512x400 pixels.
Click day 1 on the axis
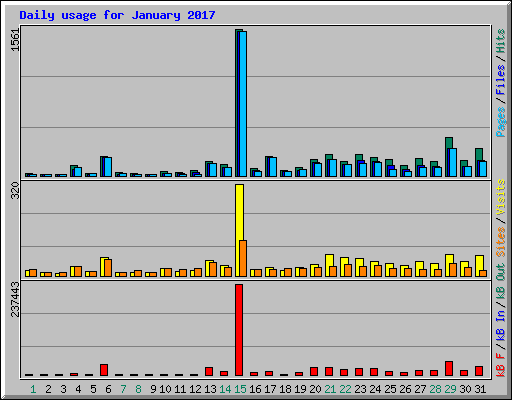coord(33,389)
